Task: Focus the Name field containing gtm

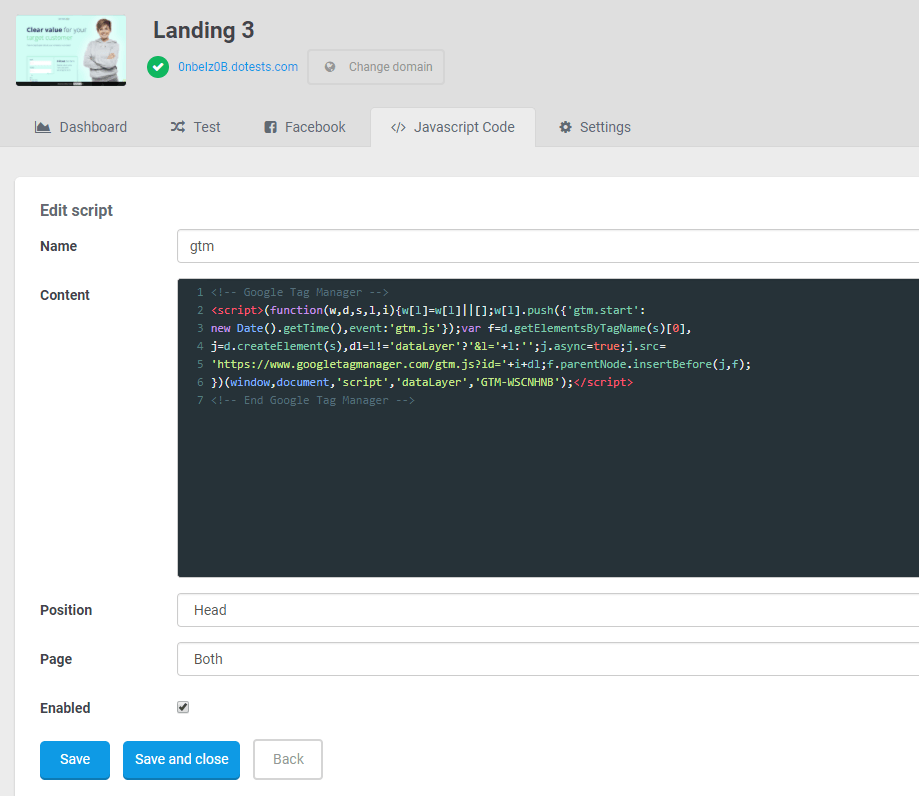Action: [x=548, y=246]
